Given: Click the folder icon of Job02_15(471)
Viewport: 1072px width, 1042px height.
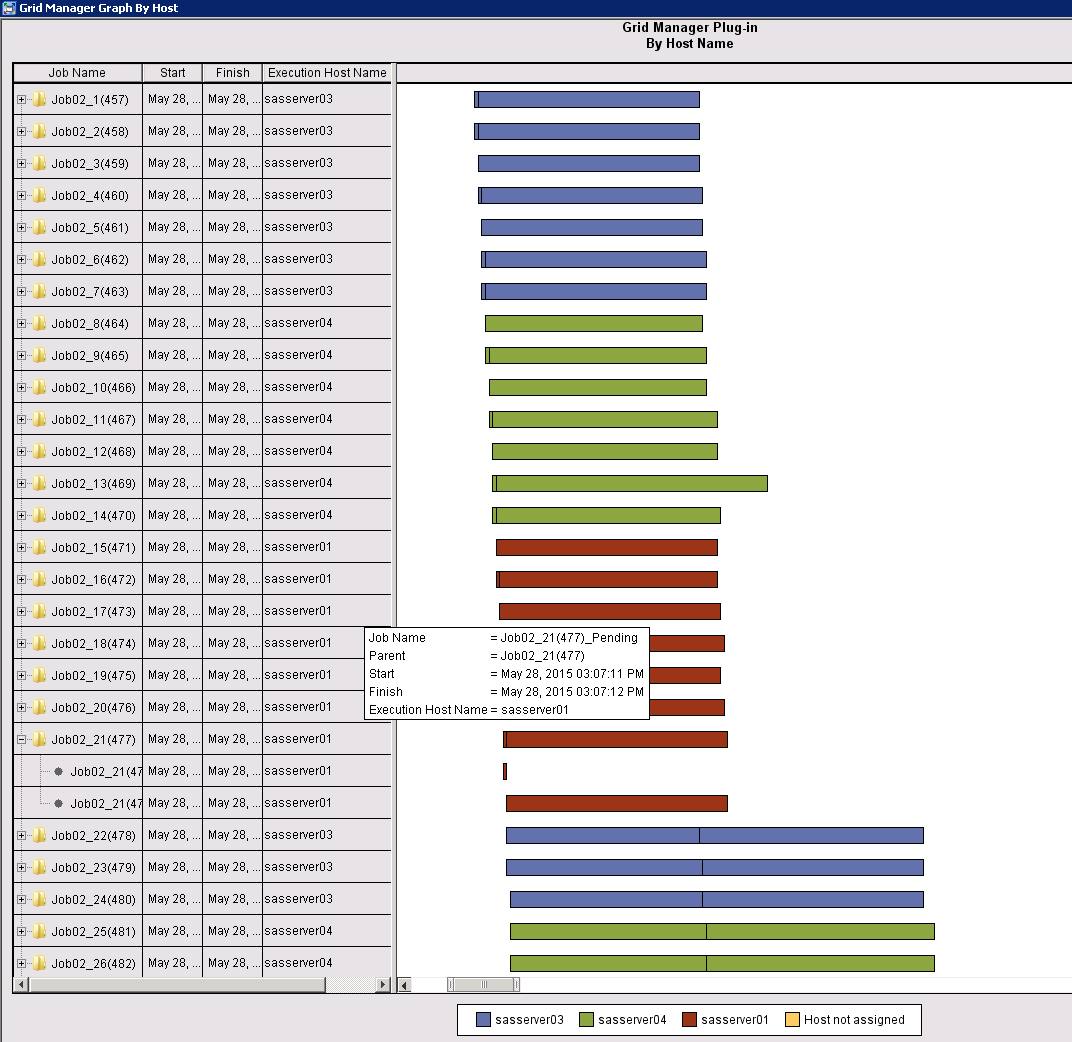Looking at the screenshot, I should pos(40,548).
